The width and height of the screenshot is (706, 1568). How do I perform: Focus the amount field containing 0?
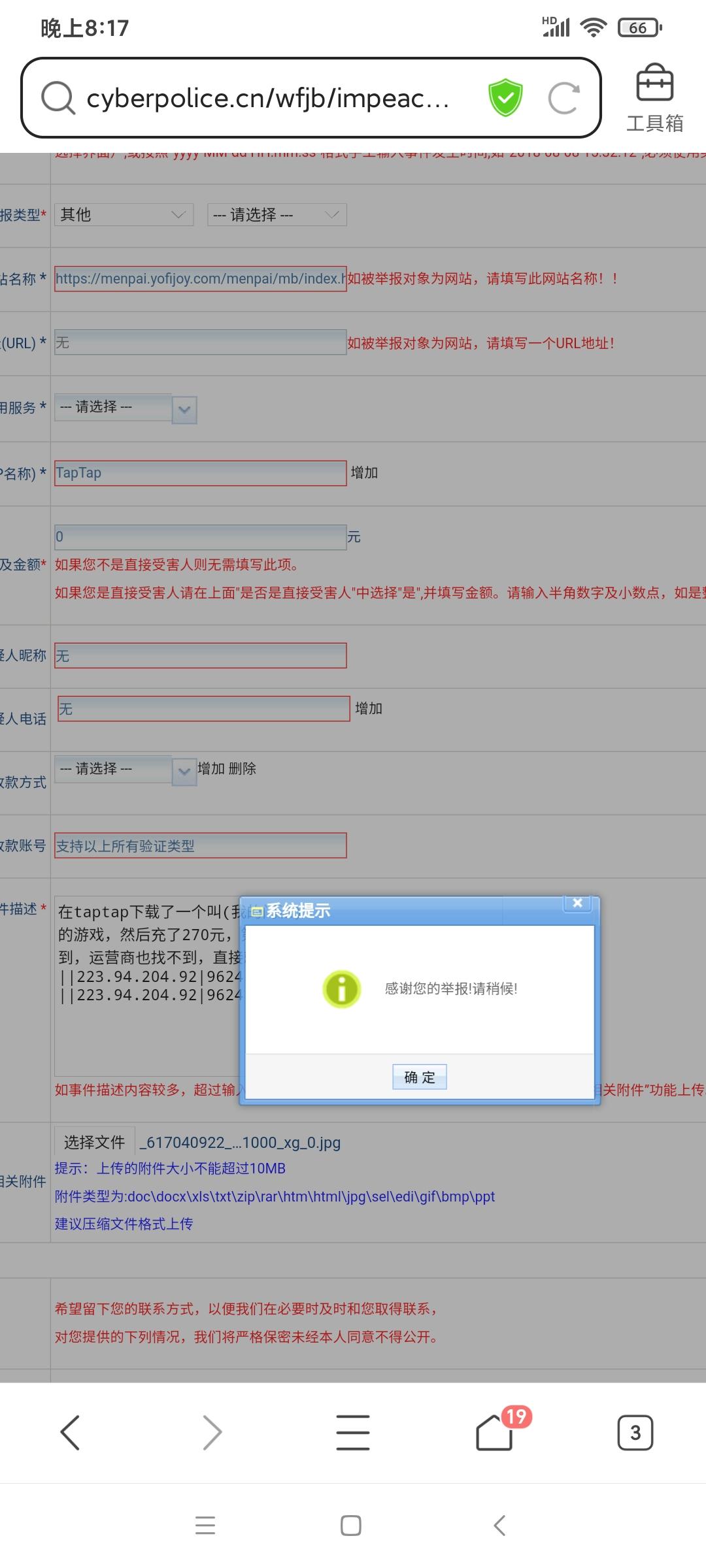pos(200,537)
